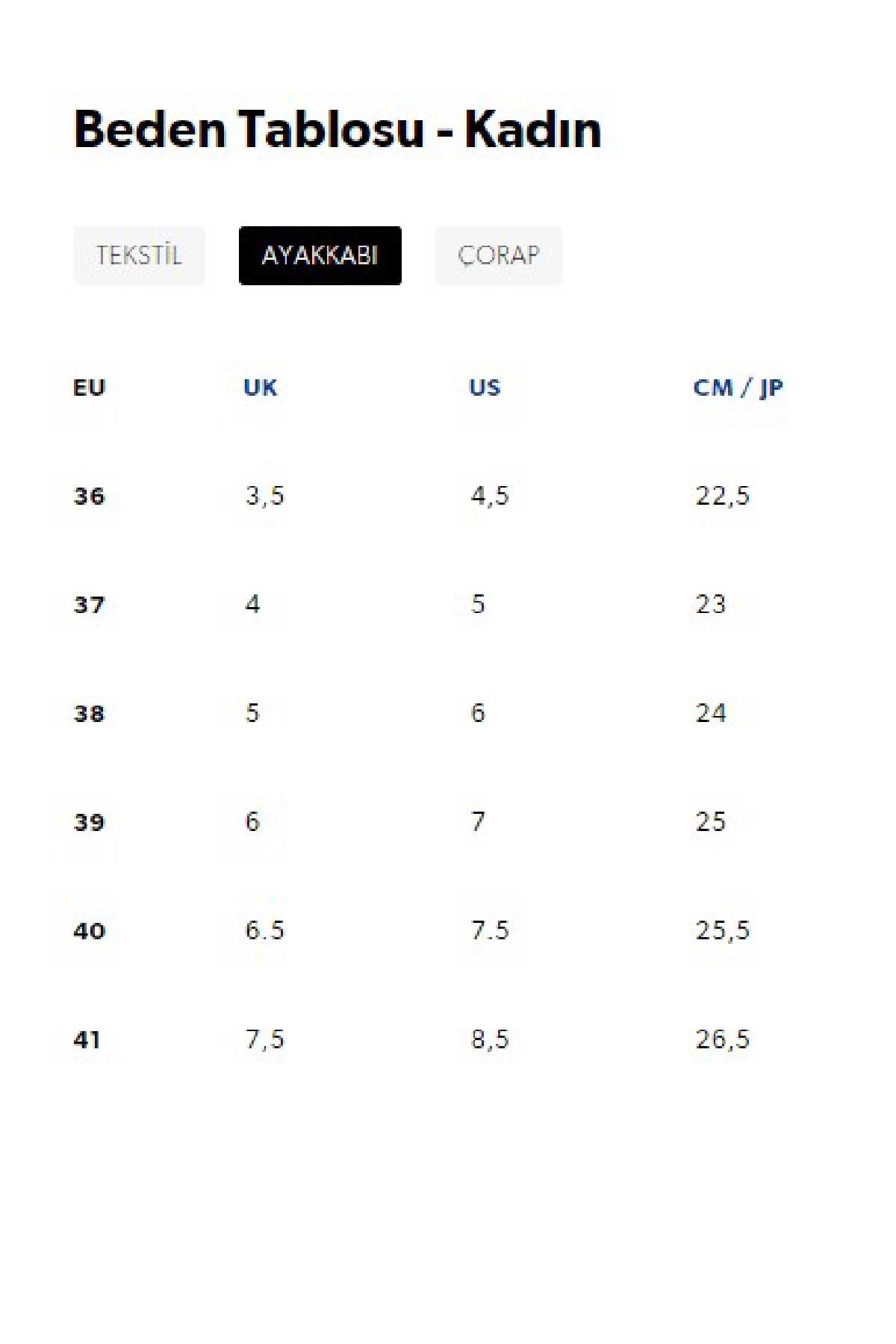
Task: Click UK size 6.5 cell
Action: 265,930
